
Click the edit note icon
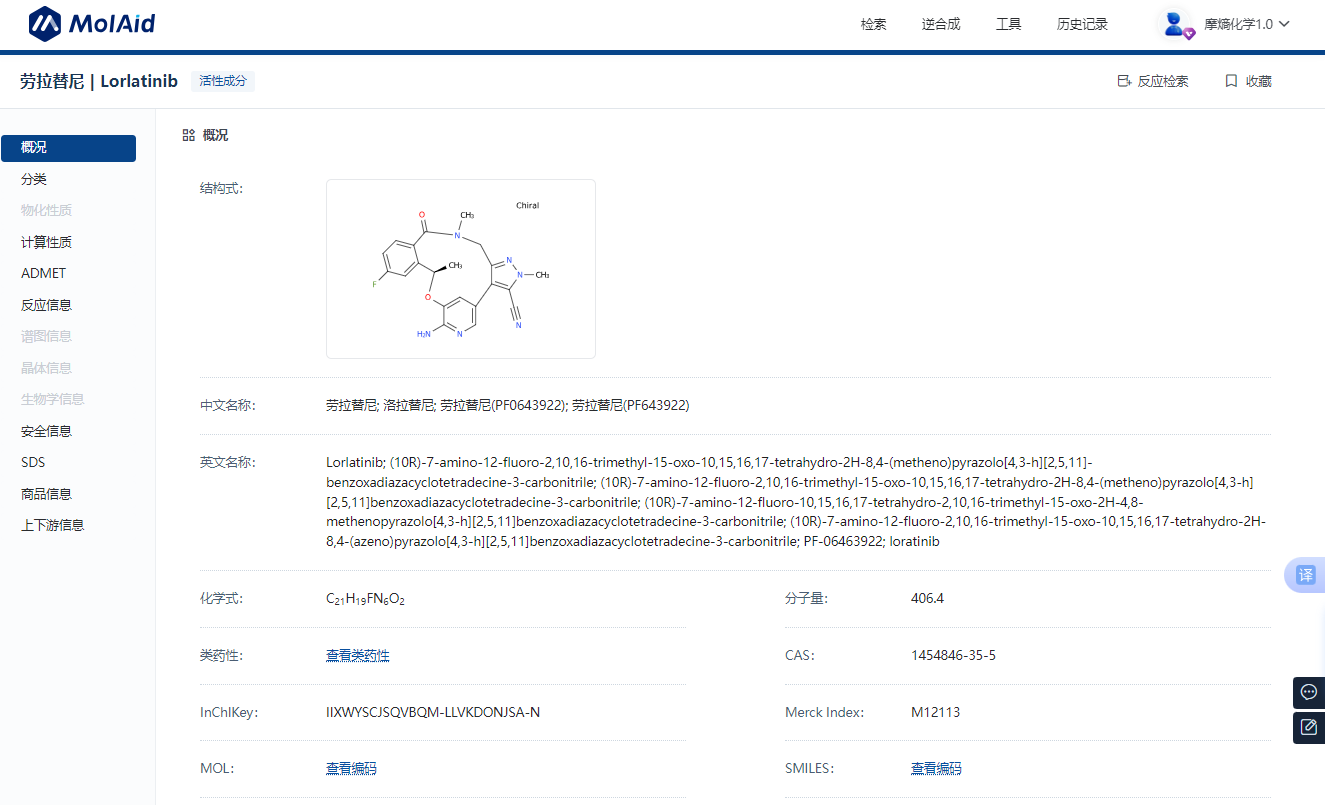point(1308,727)
